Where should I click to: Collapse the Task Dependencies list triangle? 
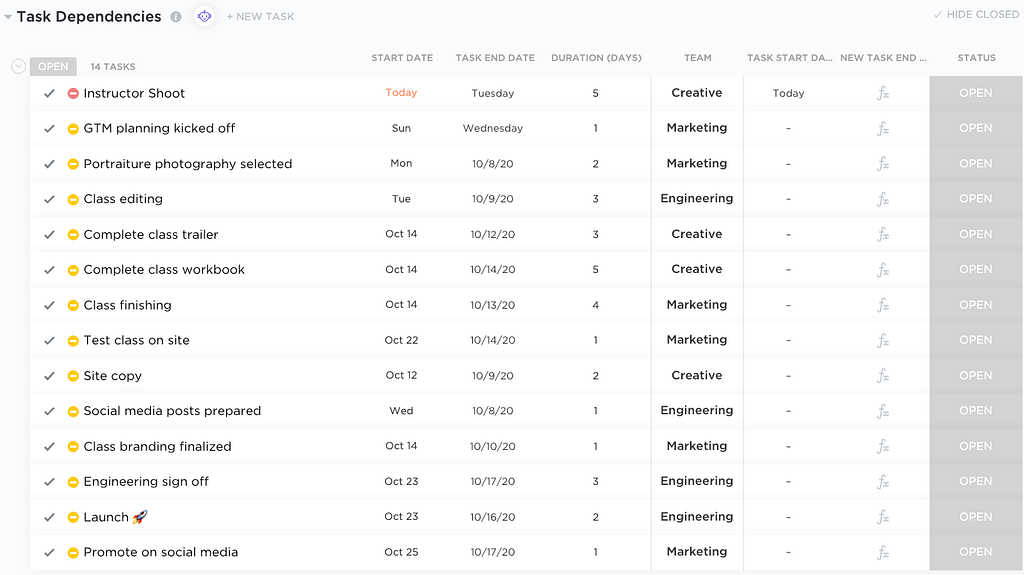tap(8, 17)
